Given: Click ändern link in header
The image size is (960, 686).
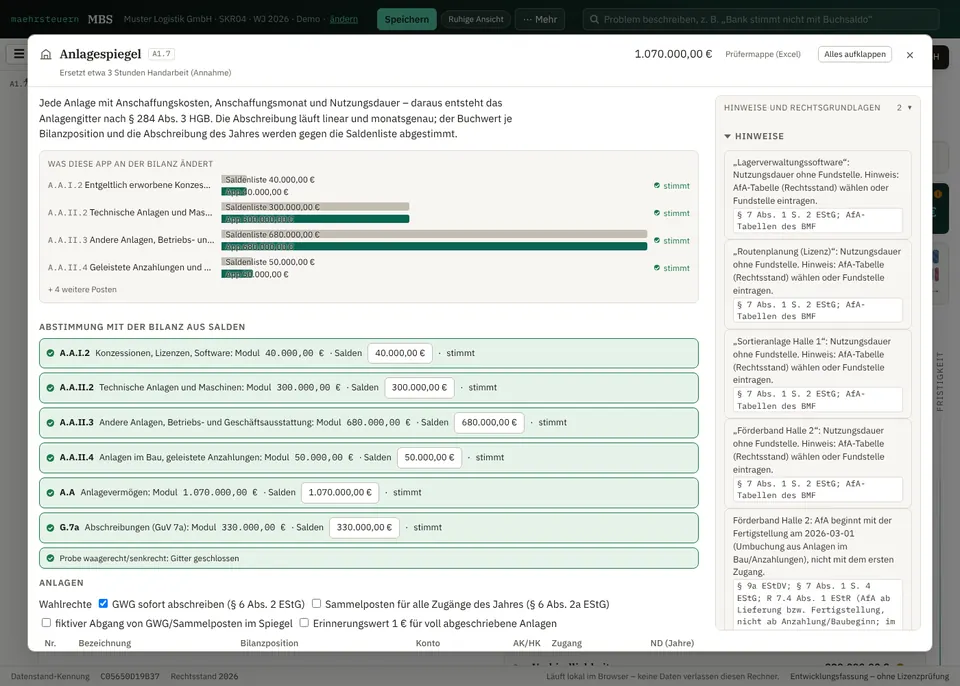Looking at the screenshot, I should 343,19.
